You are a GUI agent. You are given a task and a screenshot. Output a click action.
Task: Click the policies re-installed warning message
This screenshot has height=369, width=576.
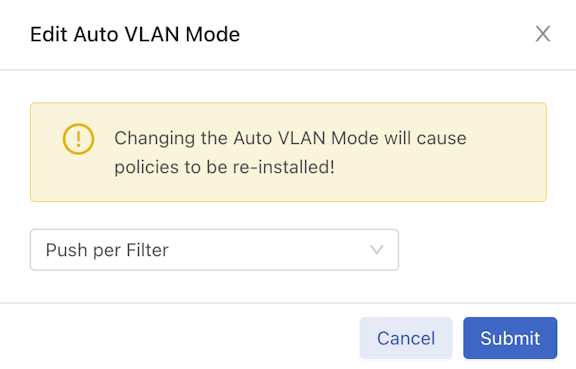coord(290,153)
